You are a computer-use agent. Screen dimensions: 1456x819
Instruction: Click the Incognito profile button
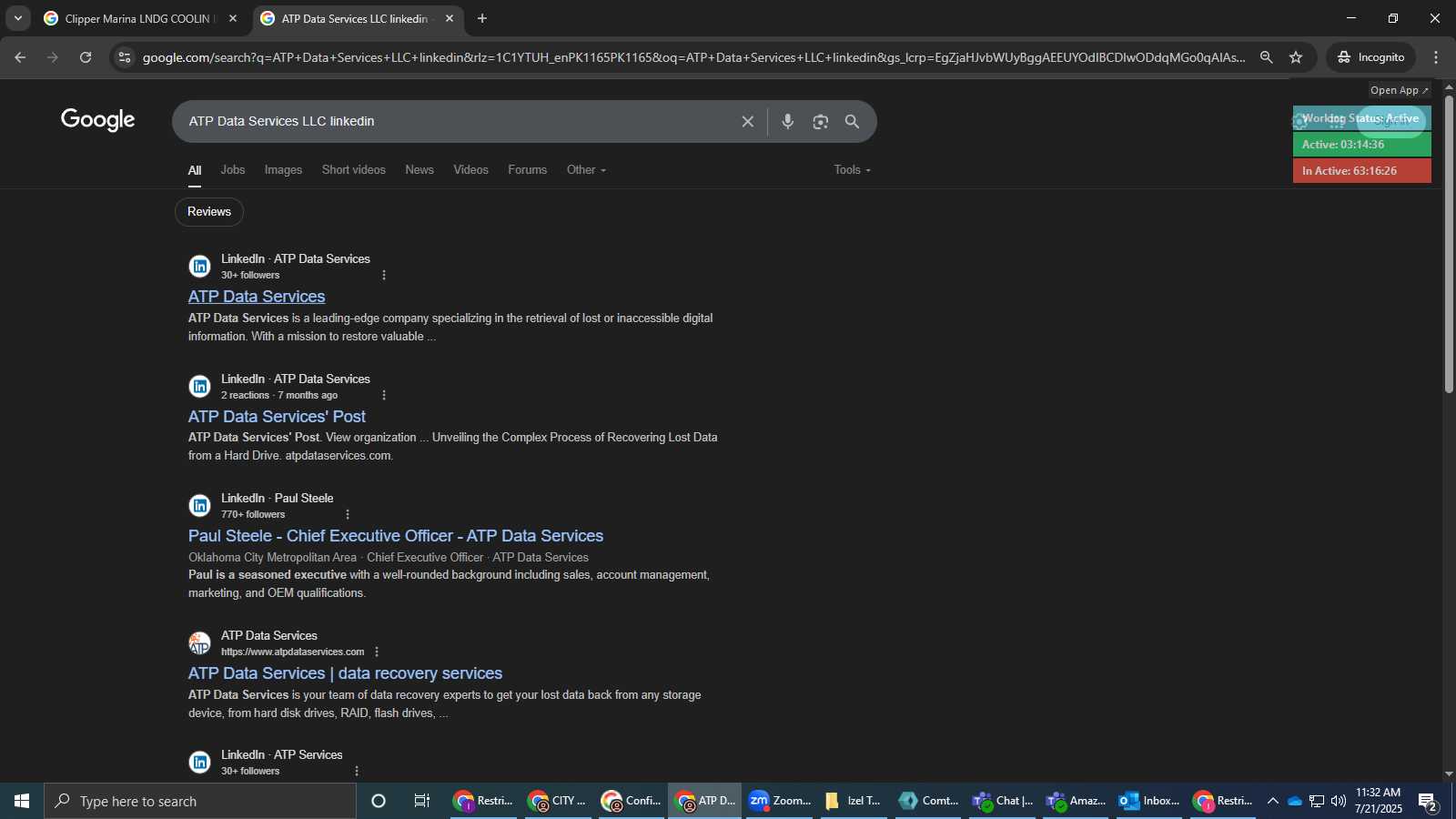(x=1370, y=57)
